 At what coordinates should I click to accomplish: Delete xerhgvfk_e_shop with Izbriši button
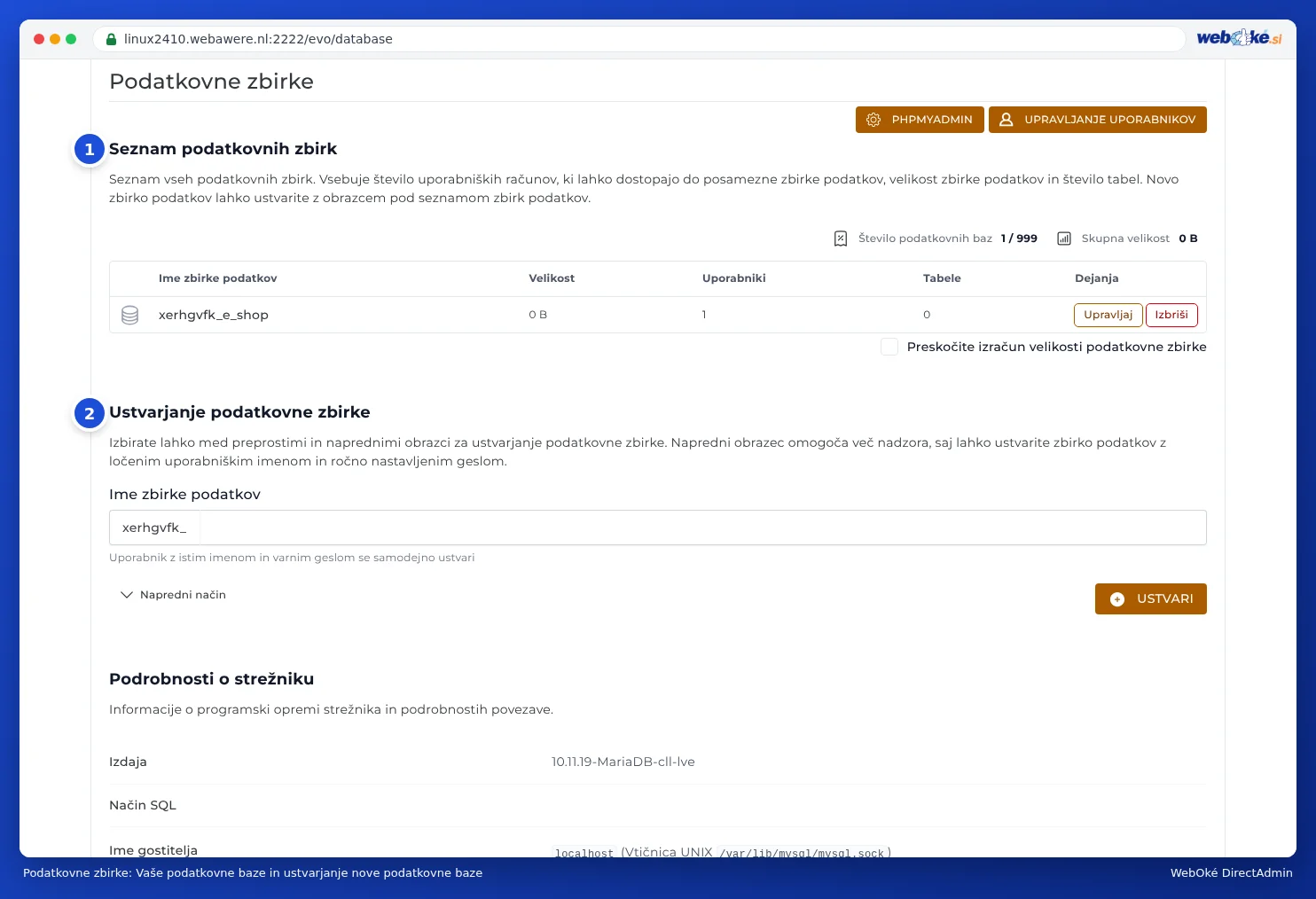point(1171,315)
